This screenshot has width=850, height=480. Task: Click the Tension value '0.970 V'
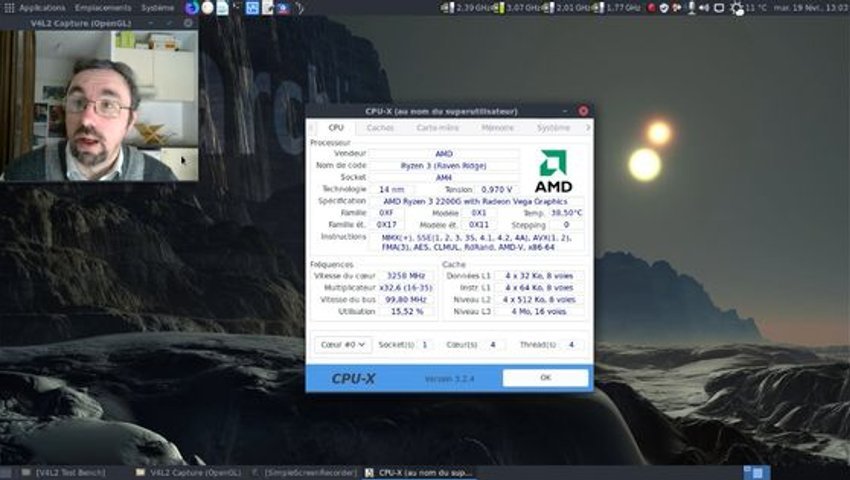pyautogui.click(x=496, y=190)
